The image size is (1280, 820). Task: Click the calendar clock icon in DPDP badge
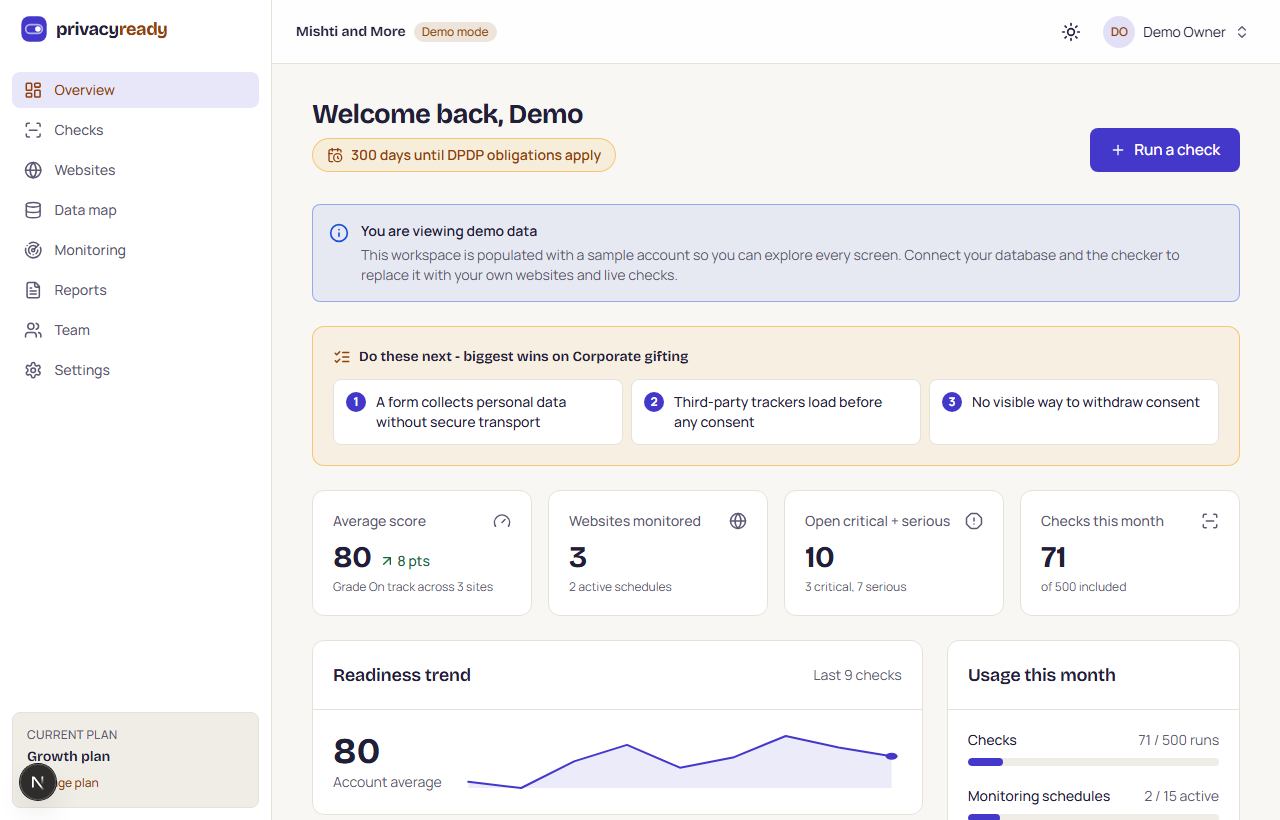click(335, 155)
